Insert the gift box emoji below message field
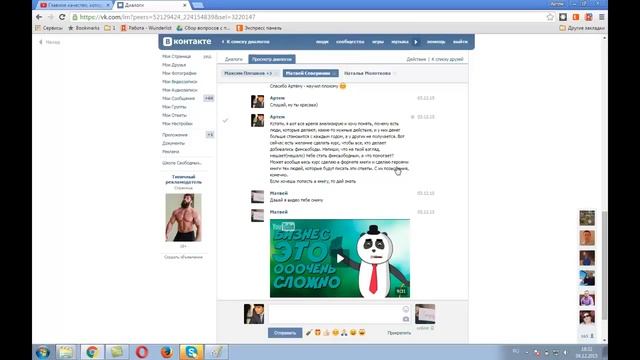 coord(318,333)
